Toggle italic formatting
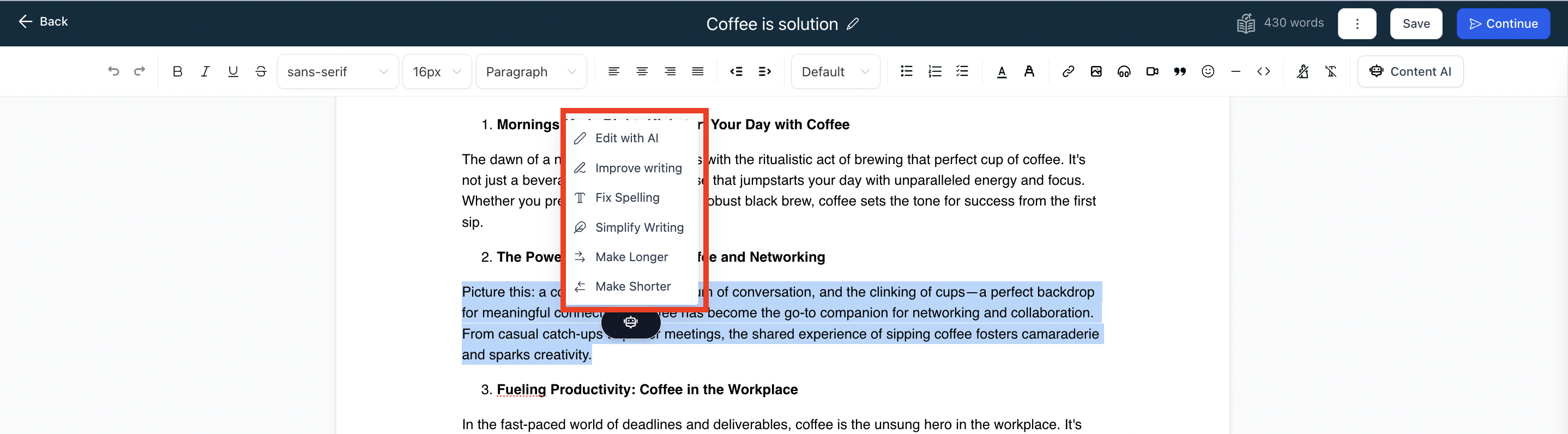 coord(205,72)
